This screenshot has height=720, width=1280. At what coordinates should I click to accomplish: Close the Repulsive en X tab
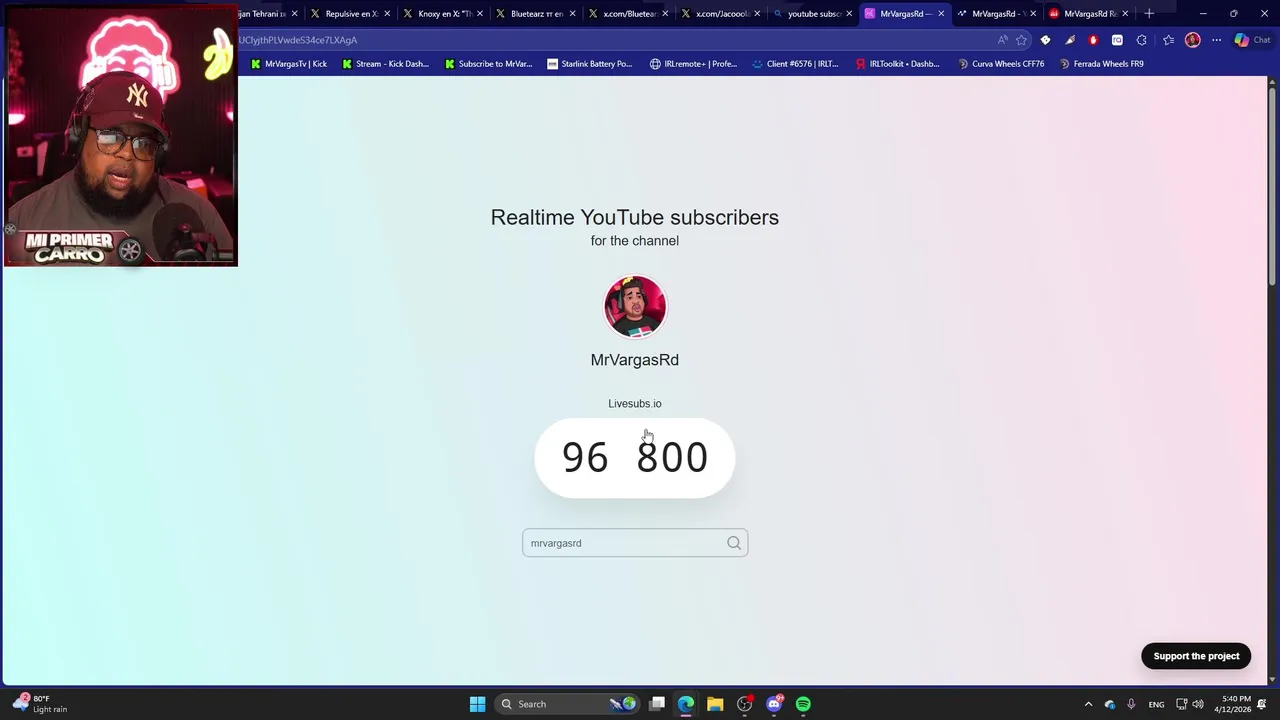pos(387,14)
